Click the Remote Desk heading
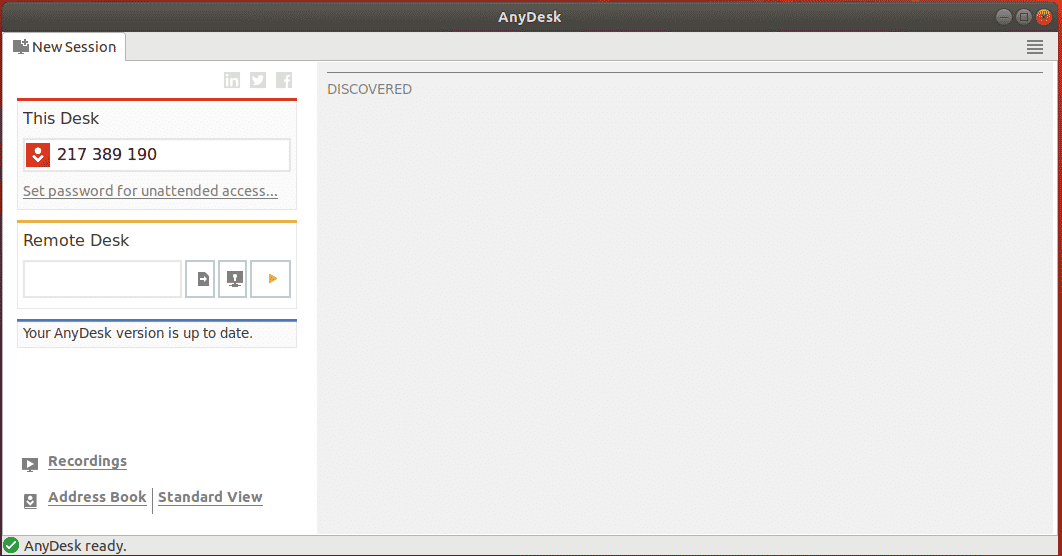 pos(76,240)
